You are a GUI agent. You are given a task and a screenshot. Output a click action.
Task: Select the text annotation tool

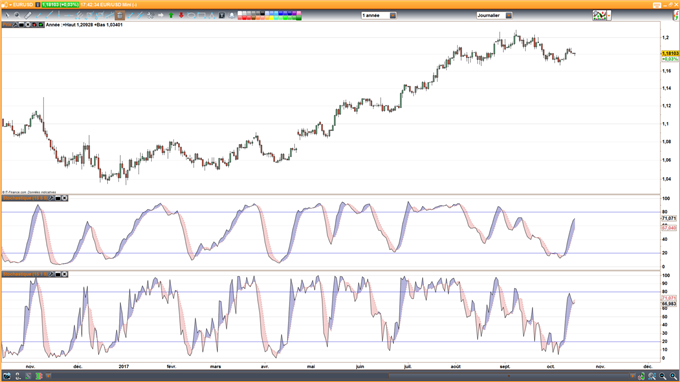[222, 15]
